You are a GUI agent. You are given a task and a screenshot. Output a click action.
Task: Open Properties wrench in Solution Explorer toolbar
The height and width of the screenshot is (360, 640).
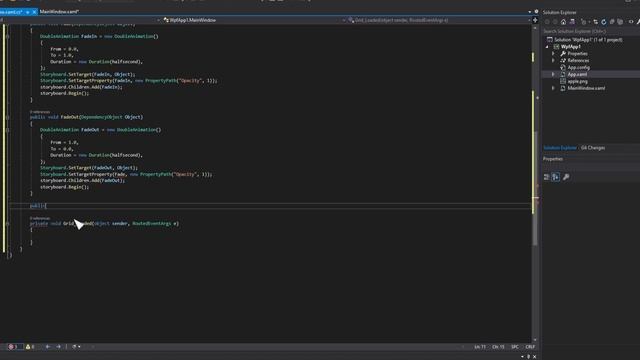coord(638,22)
